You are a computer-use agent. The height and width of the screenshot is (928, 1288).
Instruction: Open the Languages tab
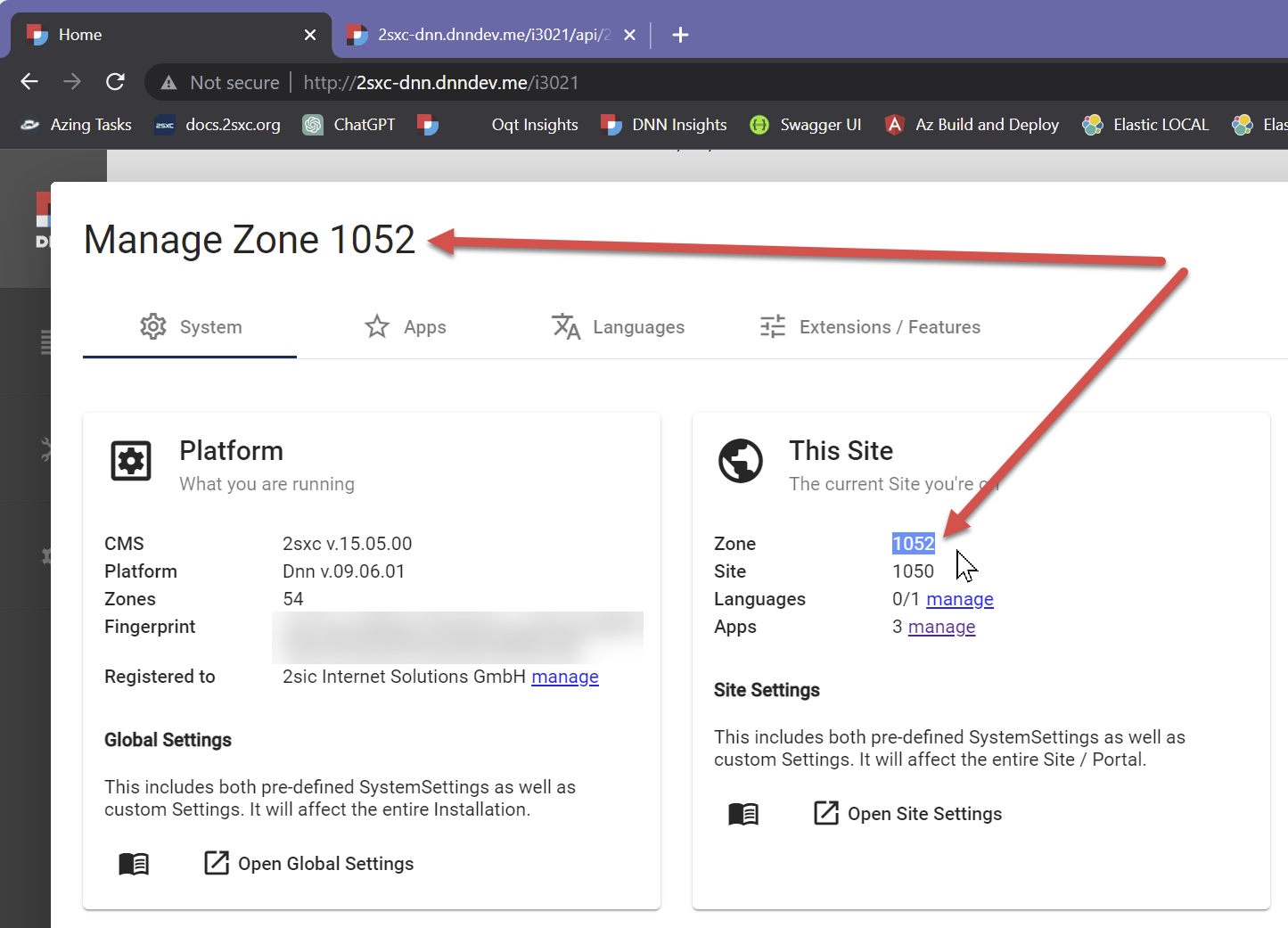coord(618,327)
